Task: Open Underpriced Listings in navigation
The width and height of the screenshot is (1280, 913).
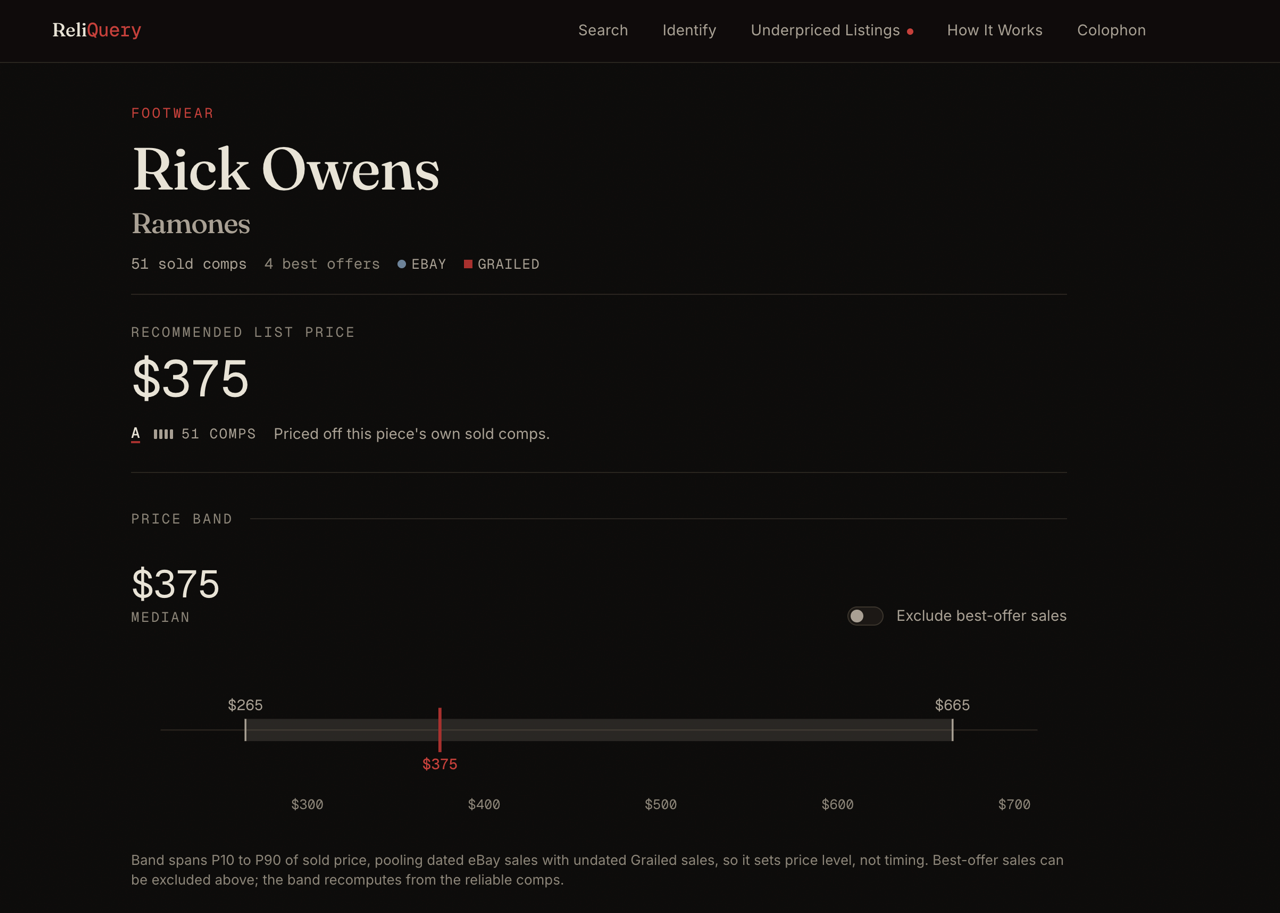Action: [825, 30]
